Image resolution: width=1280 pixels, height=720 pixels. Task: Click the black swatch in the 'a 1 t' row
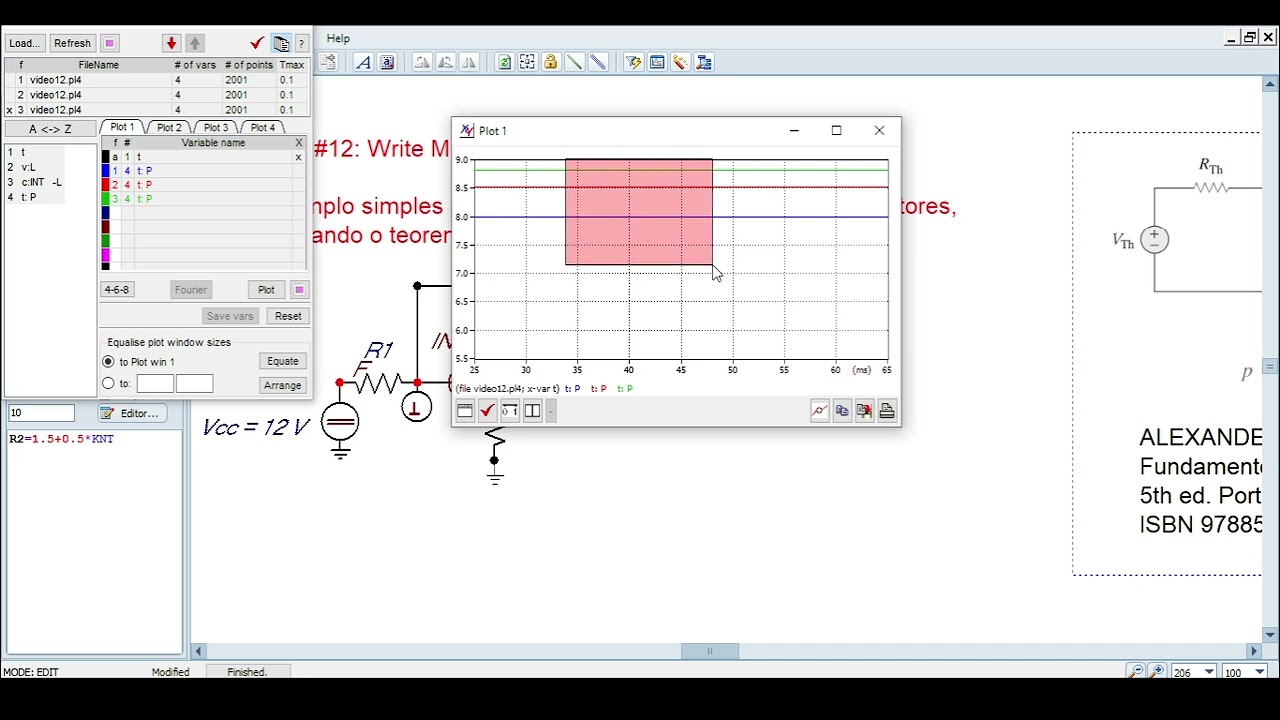pyautogui.click(x=106, y=157)
